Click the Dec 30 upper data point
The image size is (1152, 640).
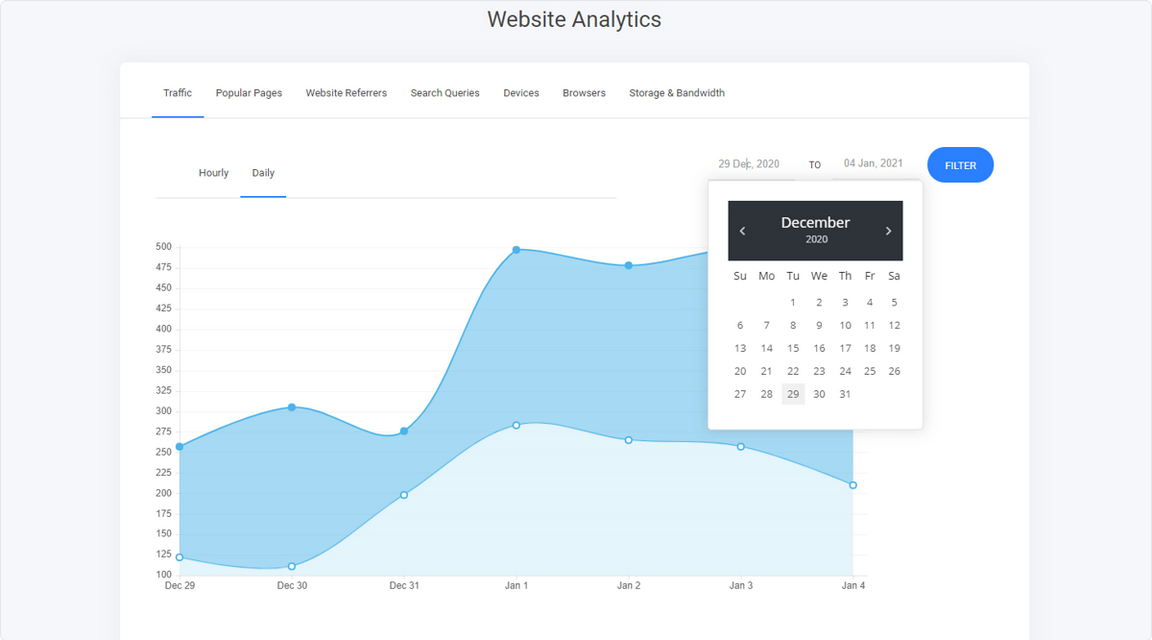(x=292, y=407)
